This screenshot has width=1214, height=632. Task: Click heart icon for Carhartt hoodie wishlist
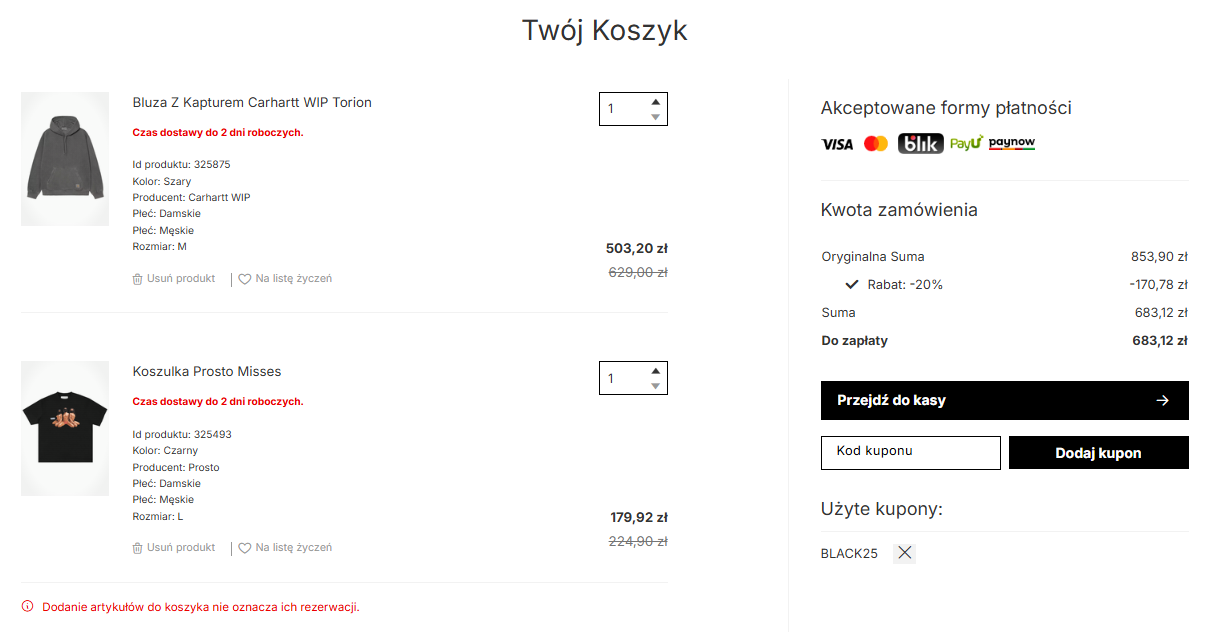tap(245, 279)
